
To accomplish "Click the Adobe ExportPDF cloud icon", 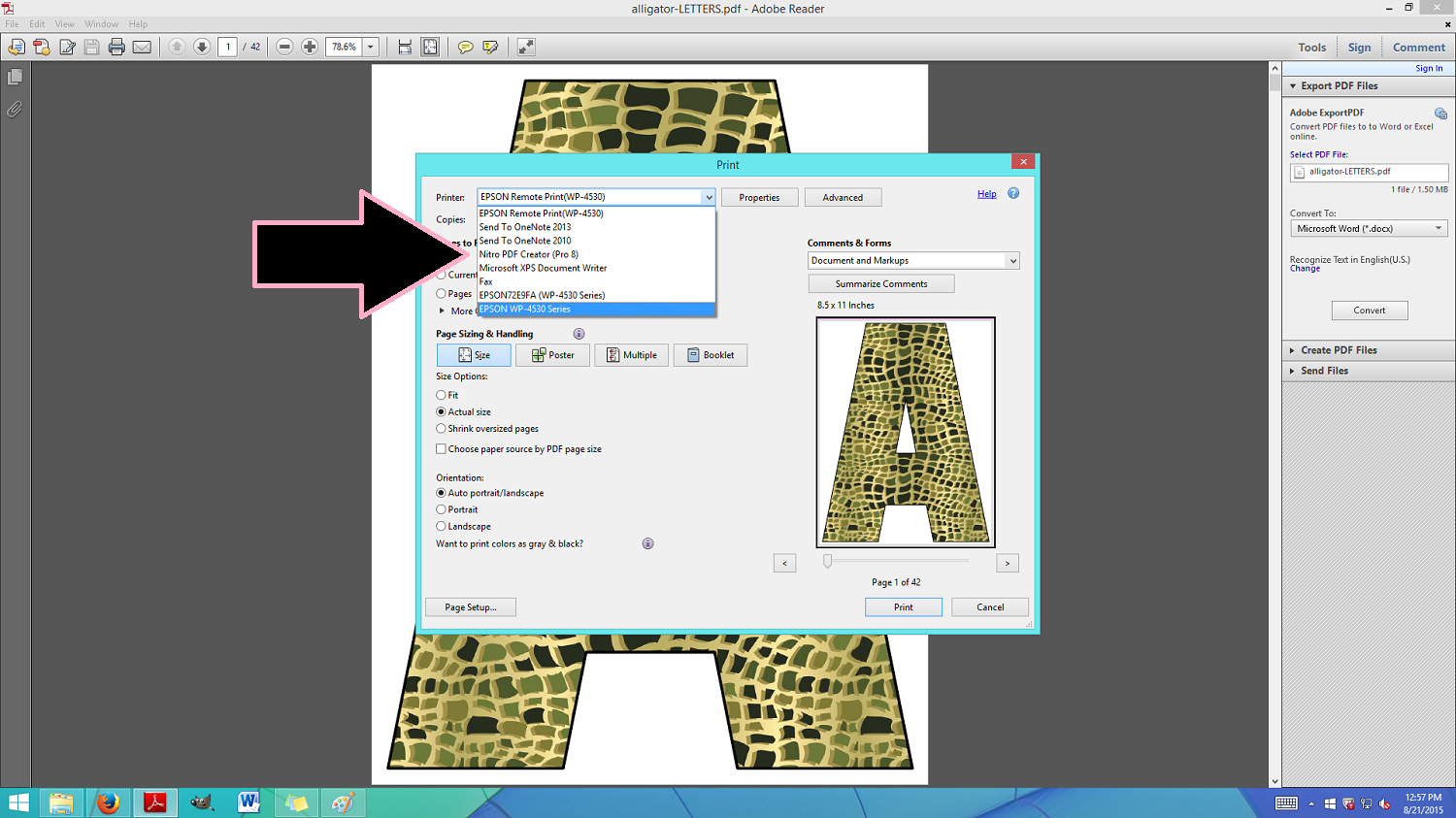I will pyautogui.click(x=1440, y=114).
